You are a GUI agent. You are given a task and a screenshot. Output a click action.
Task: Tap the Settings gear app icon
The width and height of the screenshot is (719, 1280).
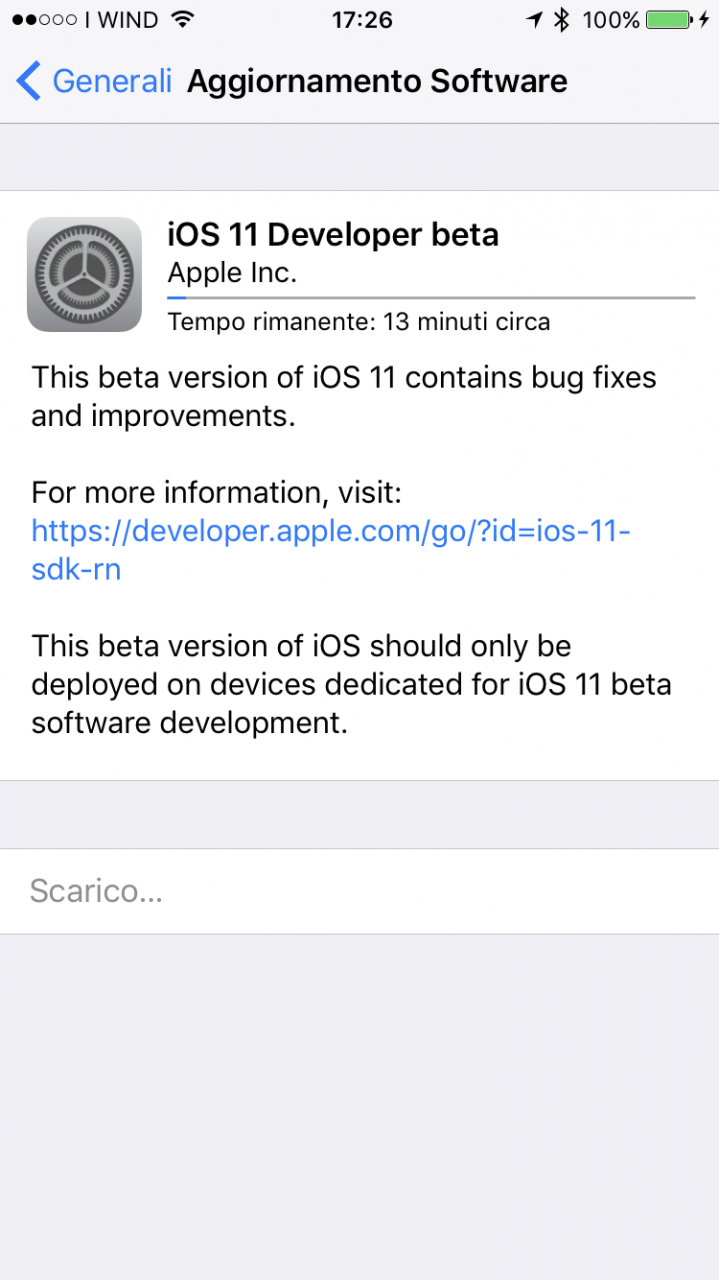pyautogui.click(x=84, y=274)
